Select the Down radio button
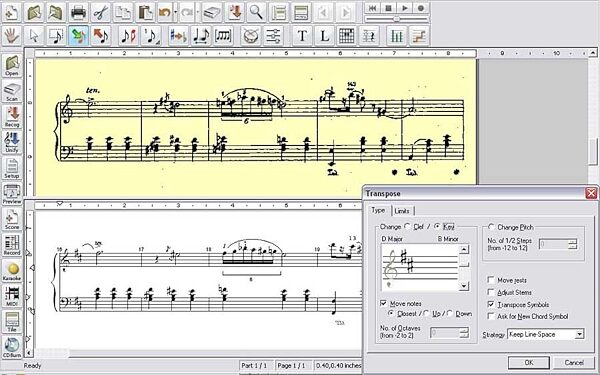 (x=450, y=313)
